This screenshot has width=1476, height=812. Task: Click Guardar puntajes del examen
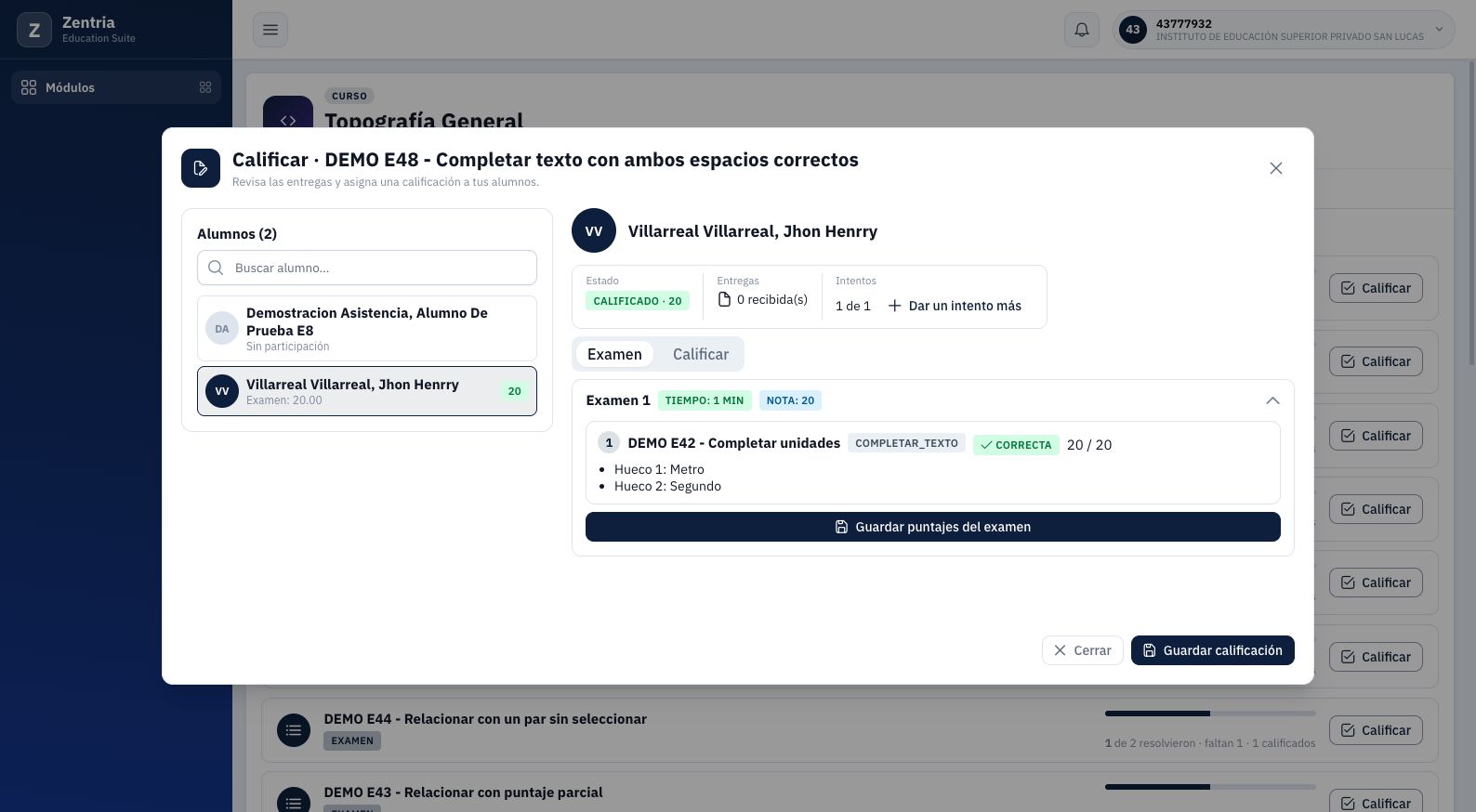933,527
